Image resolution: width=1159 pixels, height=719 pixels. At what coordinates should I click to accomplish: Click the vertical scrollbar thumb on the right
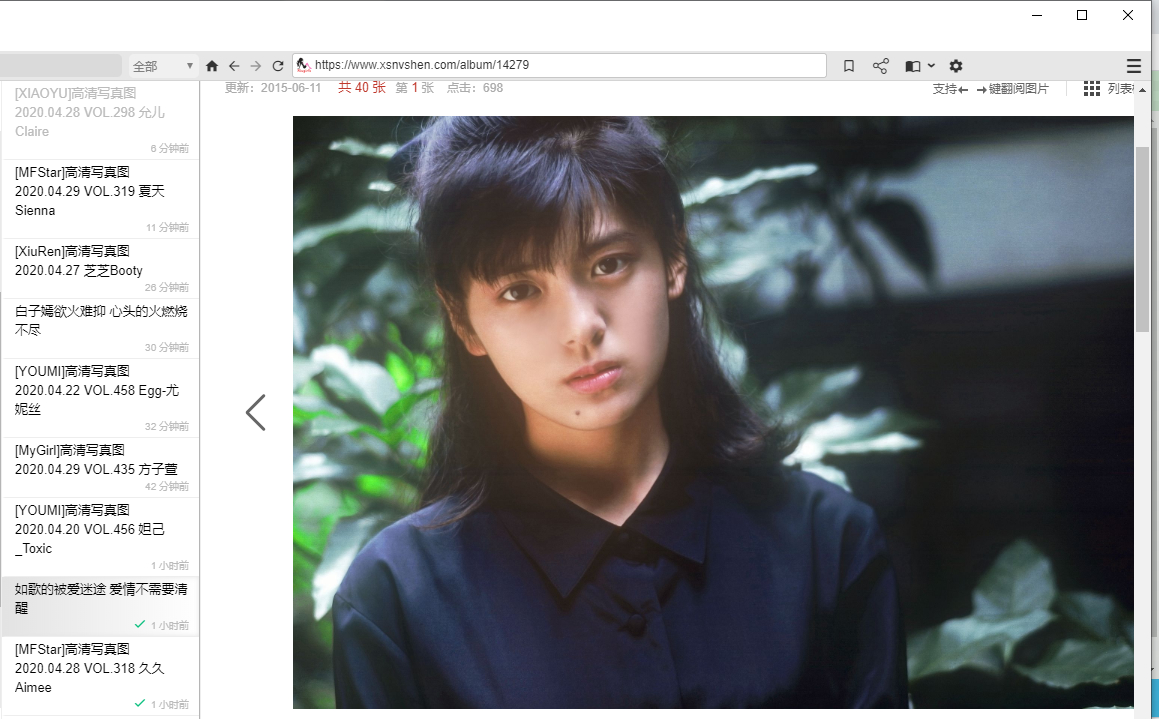pyautogui.click(x=1142, y=240)
